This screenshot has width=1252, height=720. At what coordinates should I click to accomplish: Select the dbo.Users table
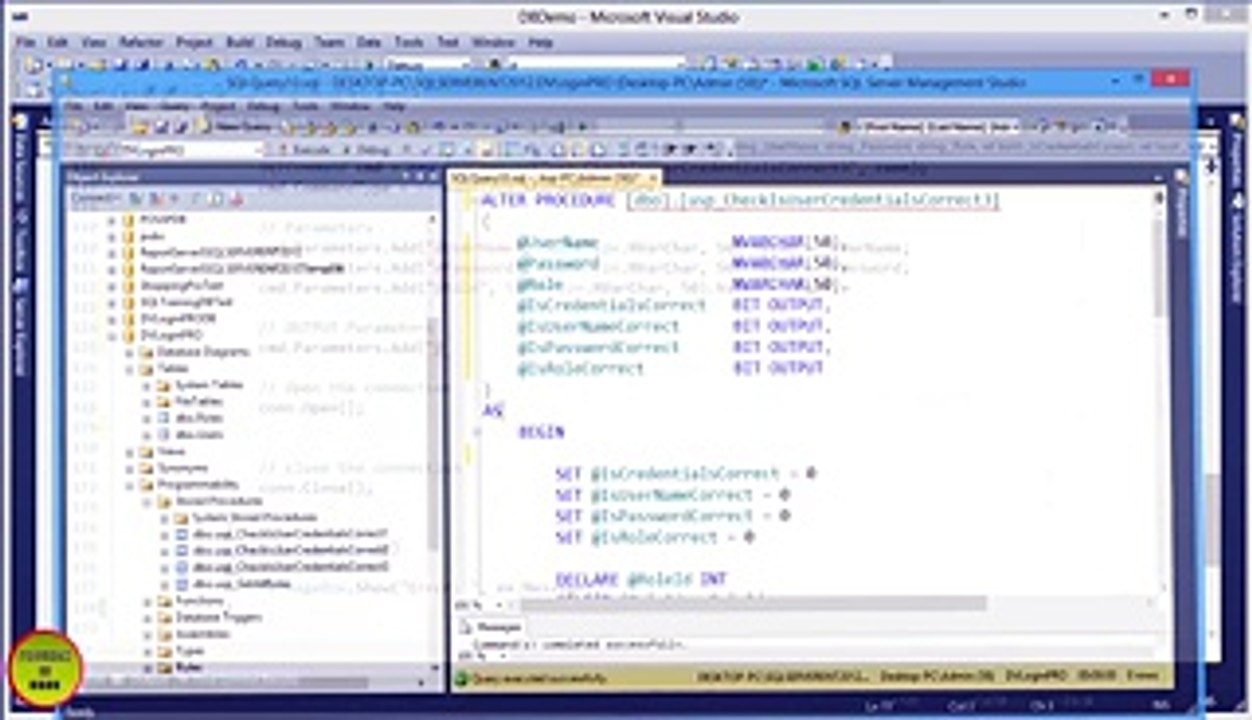click(197, 434)
